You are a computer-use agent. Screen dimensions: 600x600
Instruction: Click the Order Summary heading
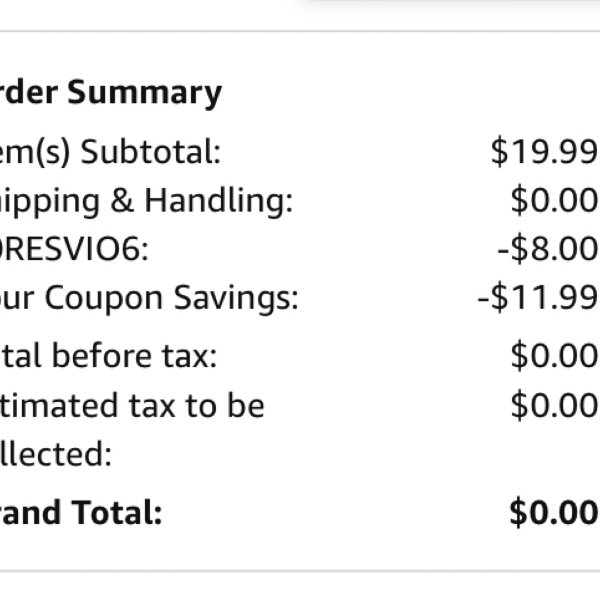[x=111, y=93]
